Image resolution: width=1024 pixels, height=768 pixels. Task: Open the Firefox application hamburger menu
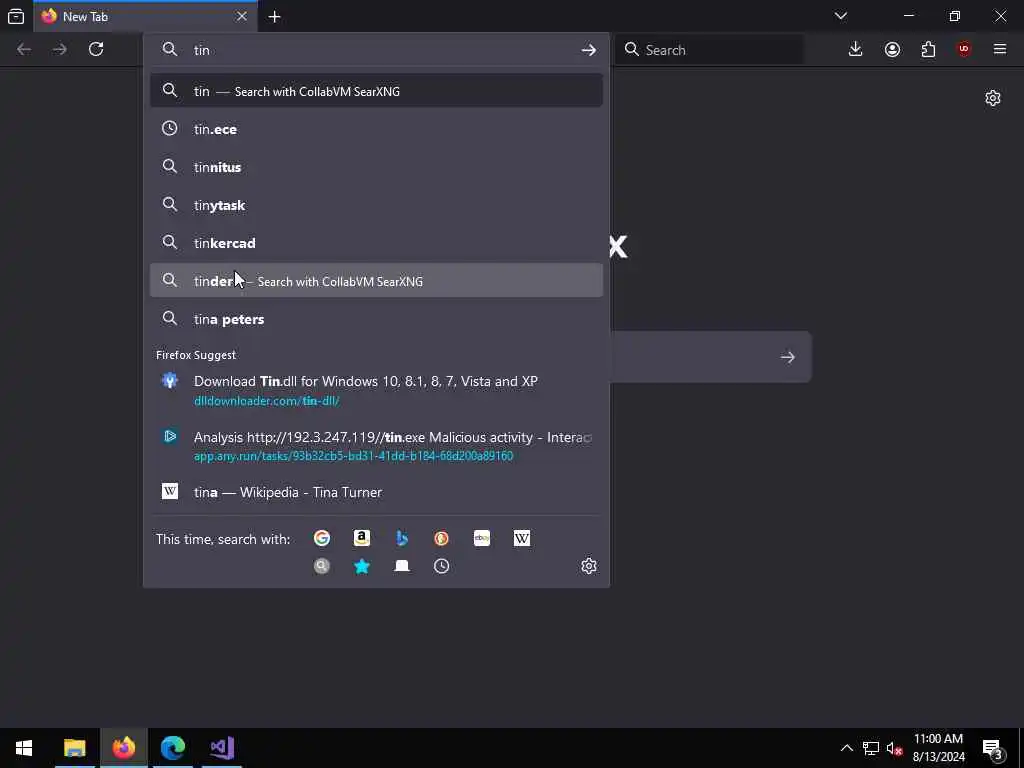(x=1000, y=49)
